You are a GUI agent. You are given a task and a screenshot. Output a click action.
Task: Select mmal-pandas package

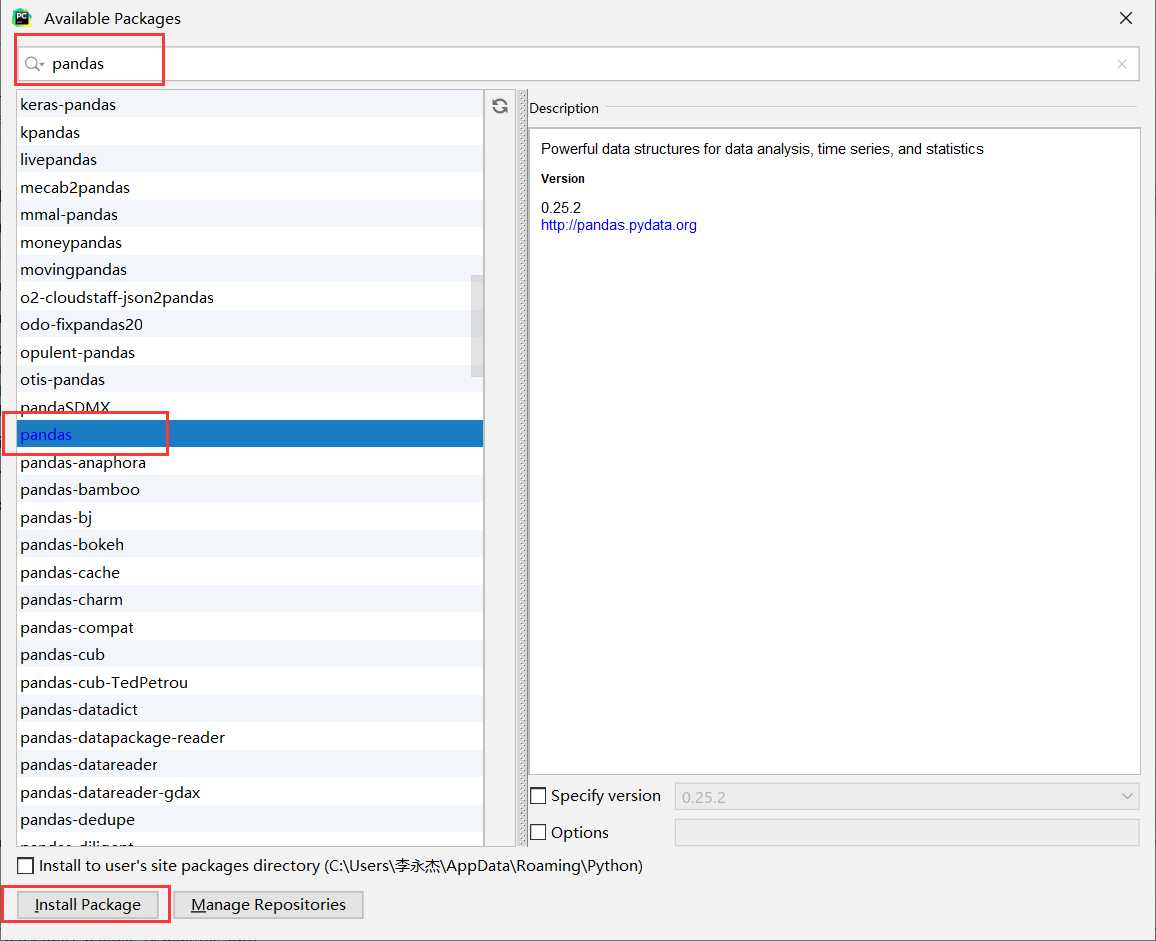pyautogui.click(x=250, y=215)
